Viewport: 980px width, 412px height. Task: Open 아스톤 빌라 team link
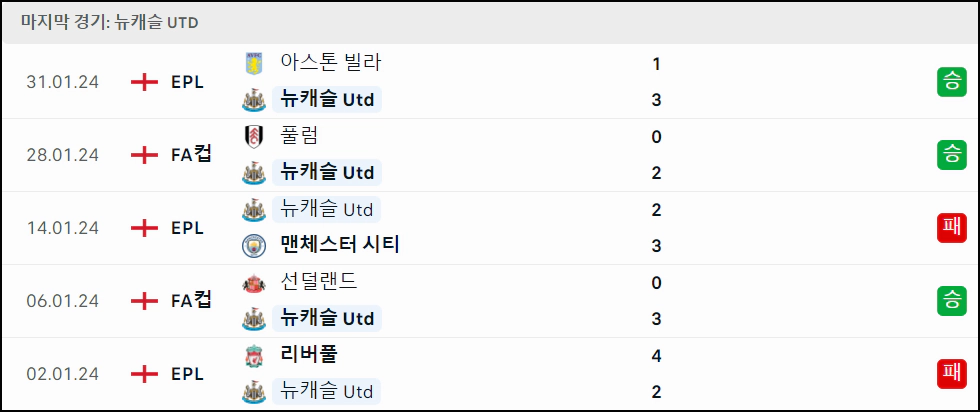pyautogui.click(x=331, y=63)
